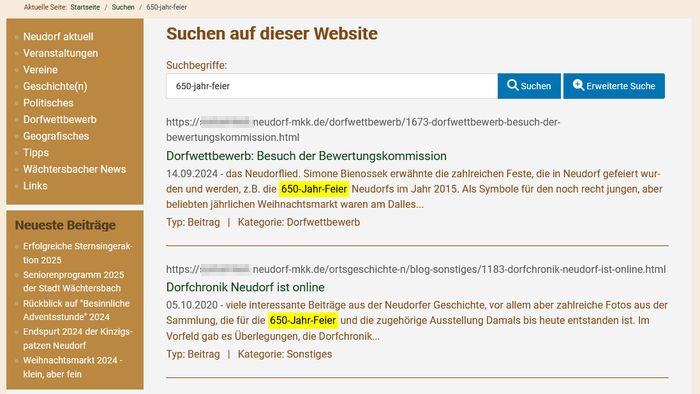Viewport: 700px width, 394px height.
Task: Open the Geografisches menu item
Action: pyautogui.click(x=56, y=136)
